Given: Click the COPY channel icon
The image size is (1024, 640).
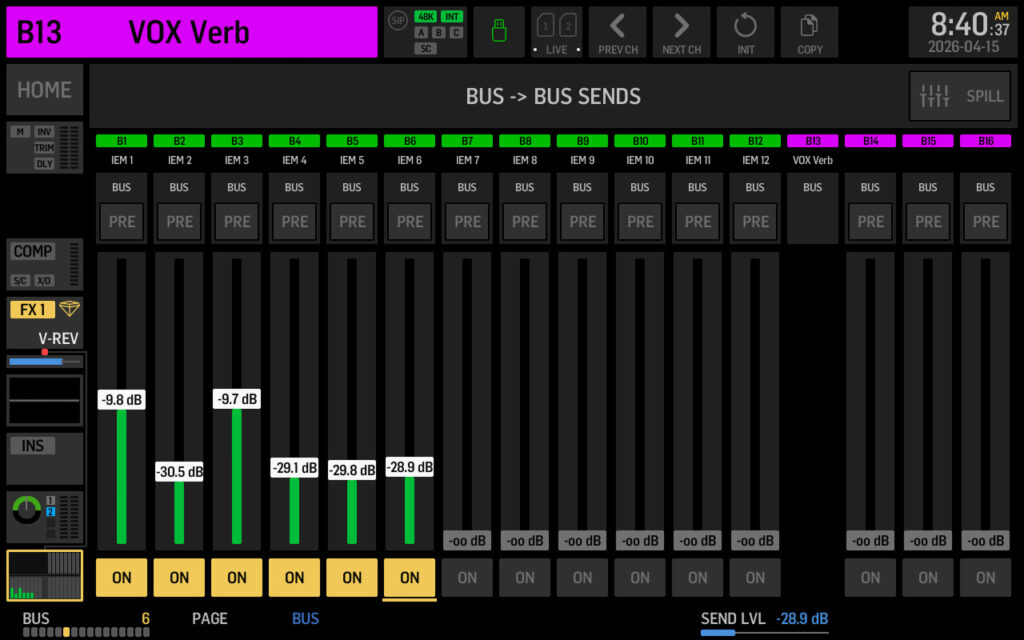Looking at the screenshot, I should click(x=809, y=32).
